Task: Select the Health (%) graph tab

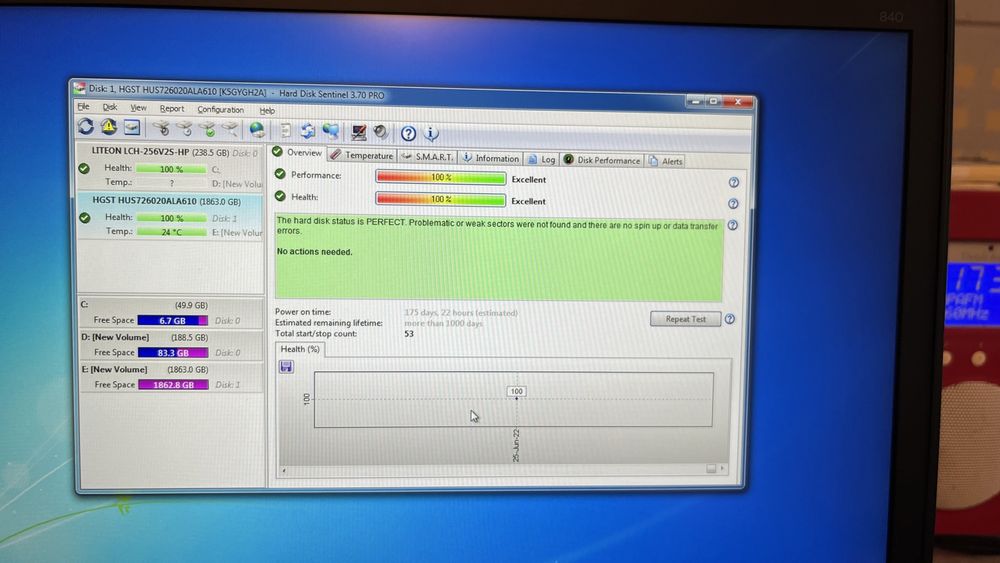Action: pyautogui.click(x=300, y=349)
